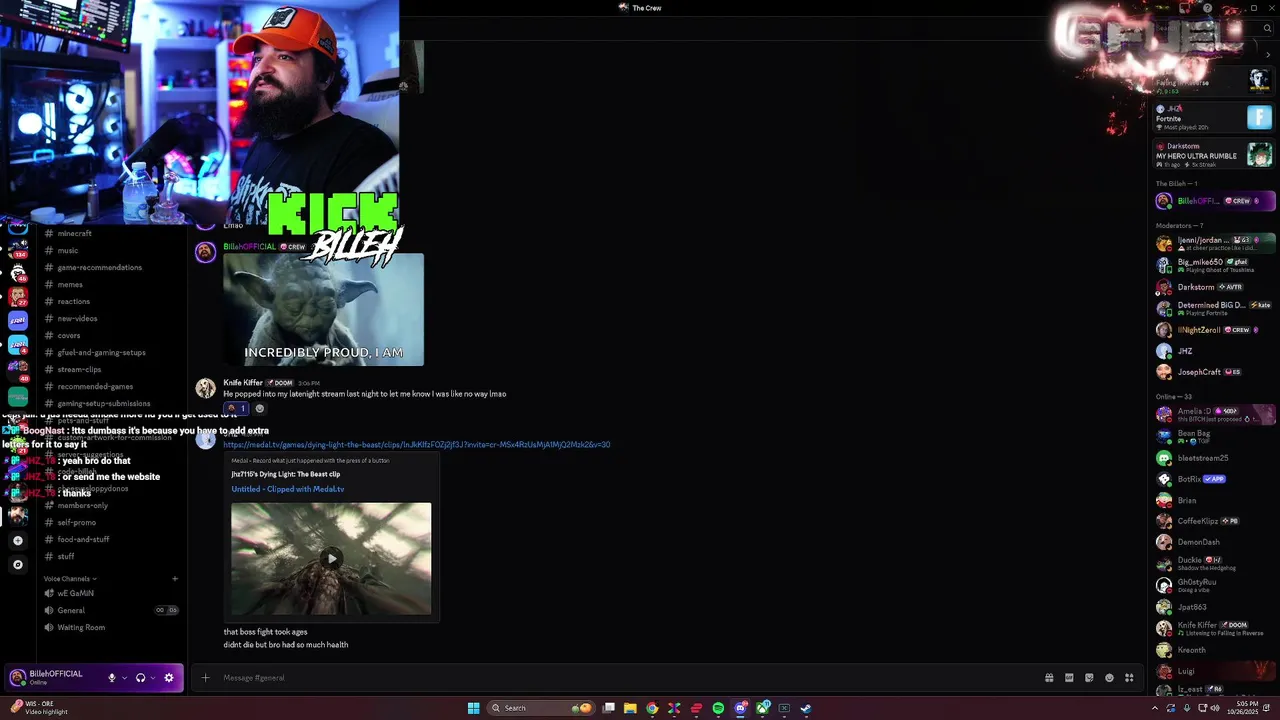The image size is (1280, 720).
Task: Open Knife Kiffer in member list
Action: [x=1214, y=628]
